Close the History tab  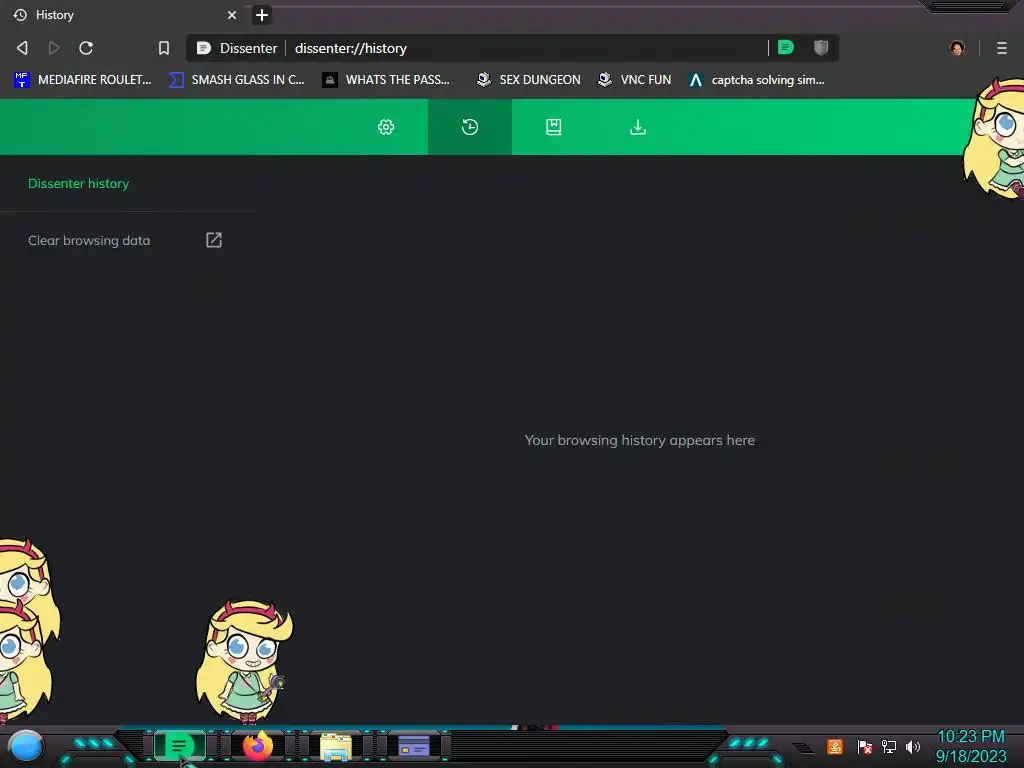pos(231,15)
